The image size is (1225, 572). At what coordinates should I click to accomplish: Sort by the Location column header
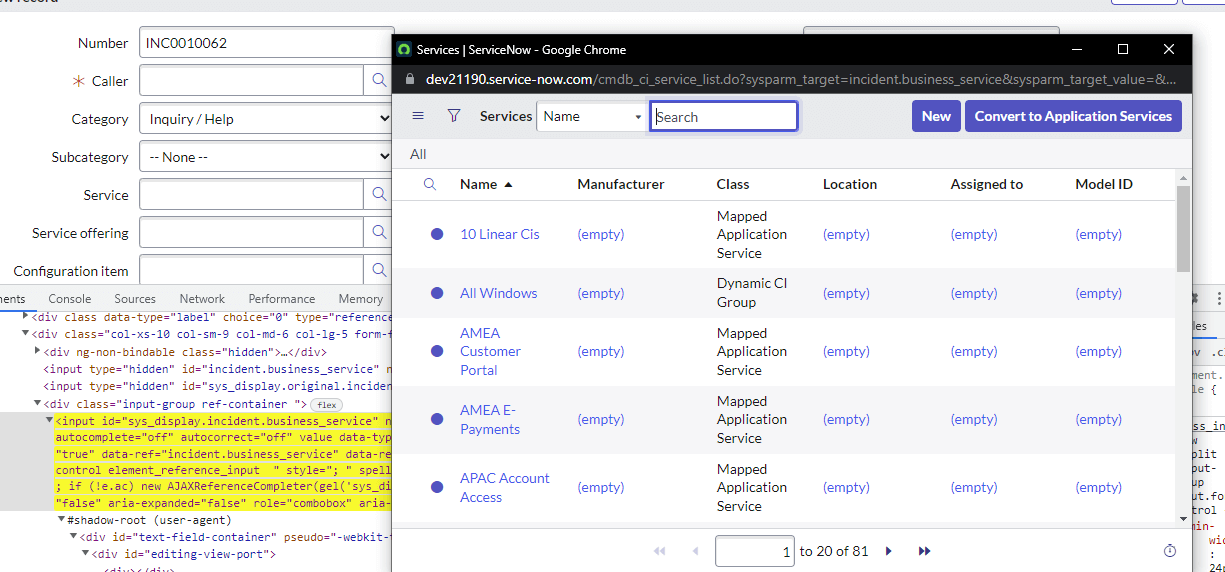tap(850, 184)
